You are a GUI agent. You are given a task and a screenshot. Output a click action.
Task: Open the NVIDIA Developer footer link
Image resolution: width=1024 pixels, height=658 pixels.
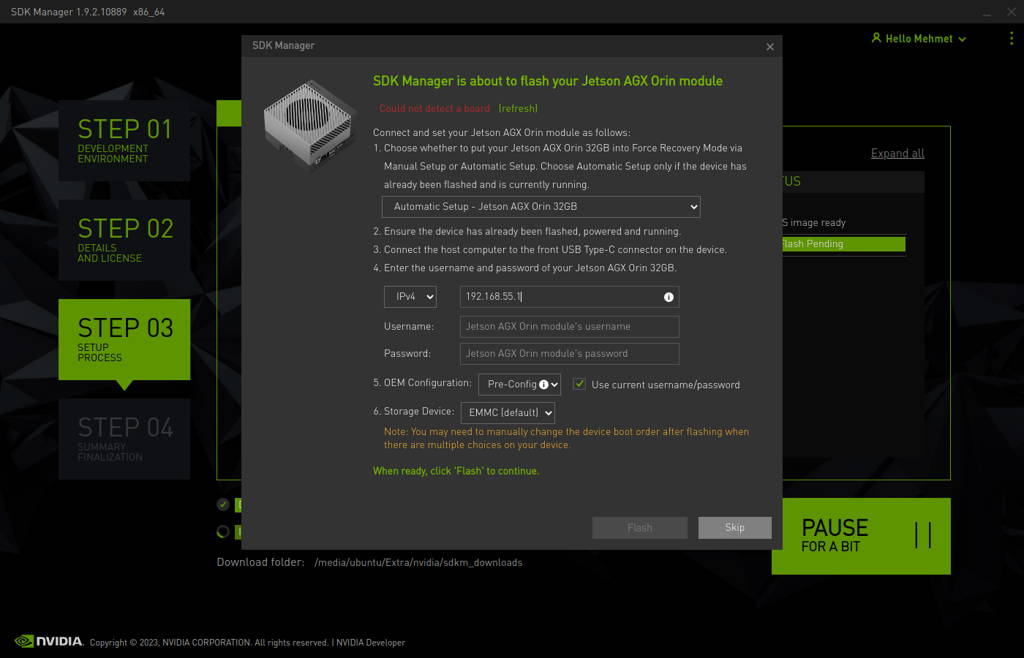click(370, 643)
